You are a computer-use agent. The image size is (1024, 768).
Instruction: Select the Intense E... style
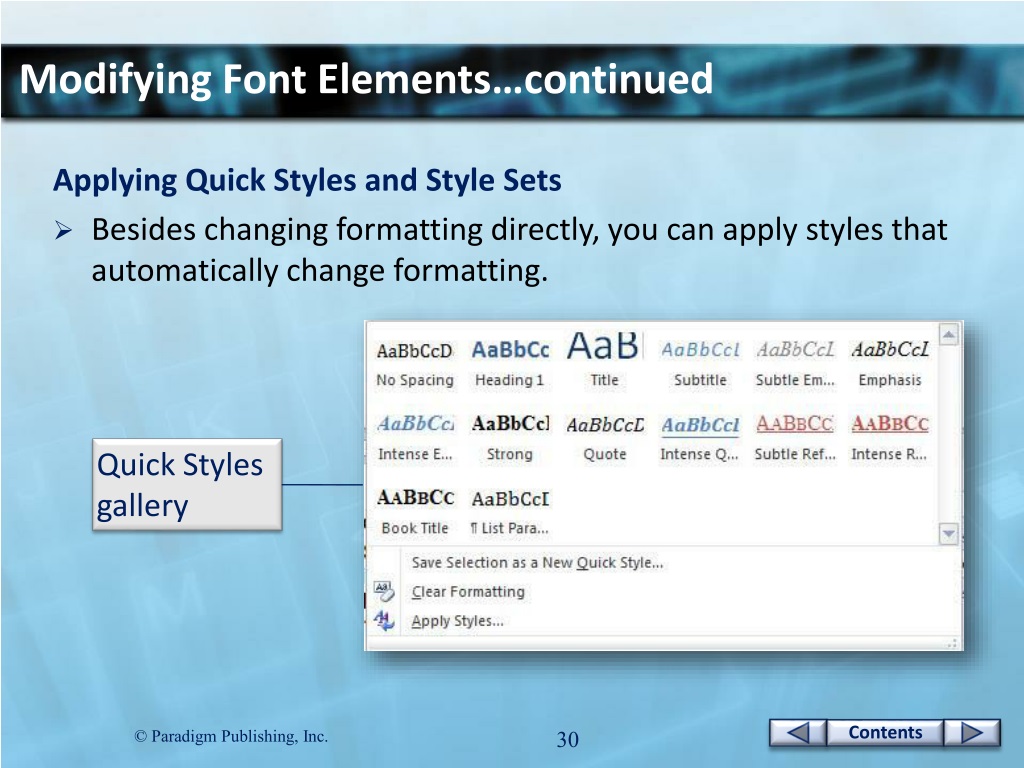(415, 438)
